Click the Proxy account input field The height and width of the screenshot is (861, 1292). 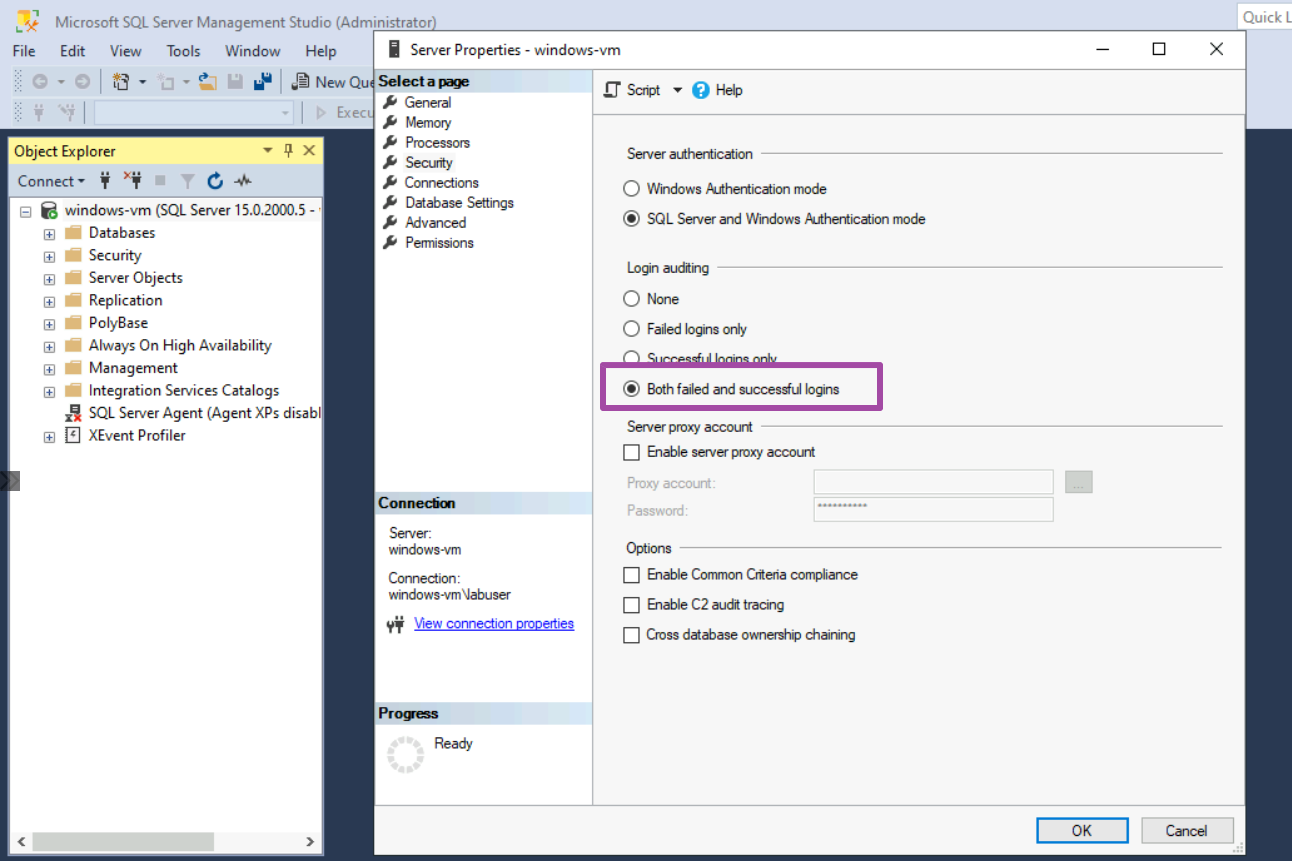(933, 482)
